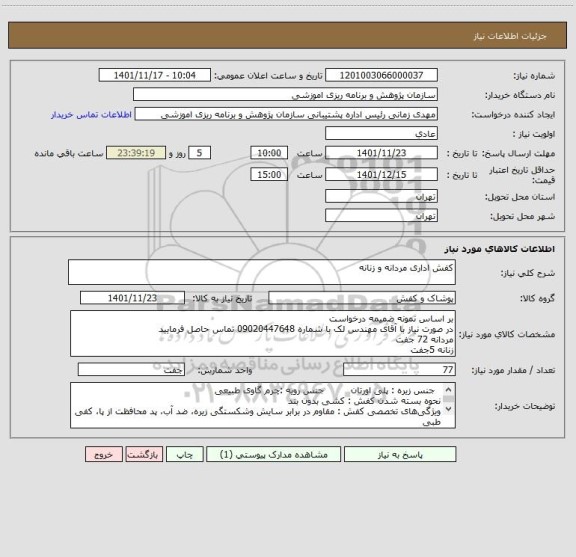Click response deadline date 1401/11/23 under 'اولویت نیاز'
Viewport: 576px width, 557px height.
point(381,153)
